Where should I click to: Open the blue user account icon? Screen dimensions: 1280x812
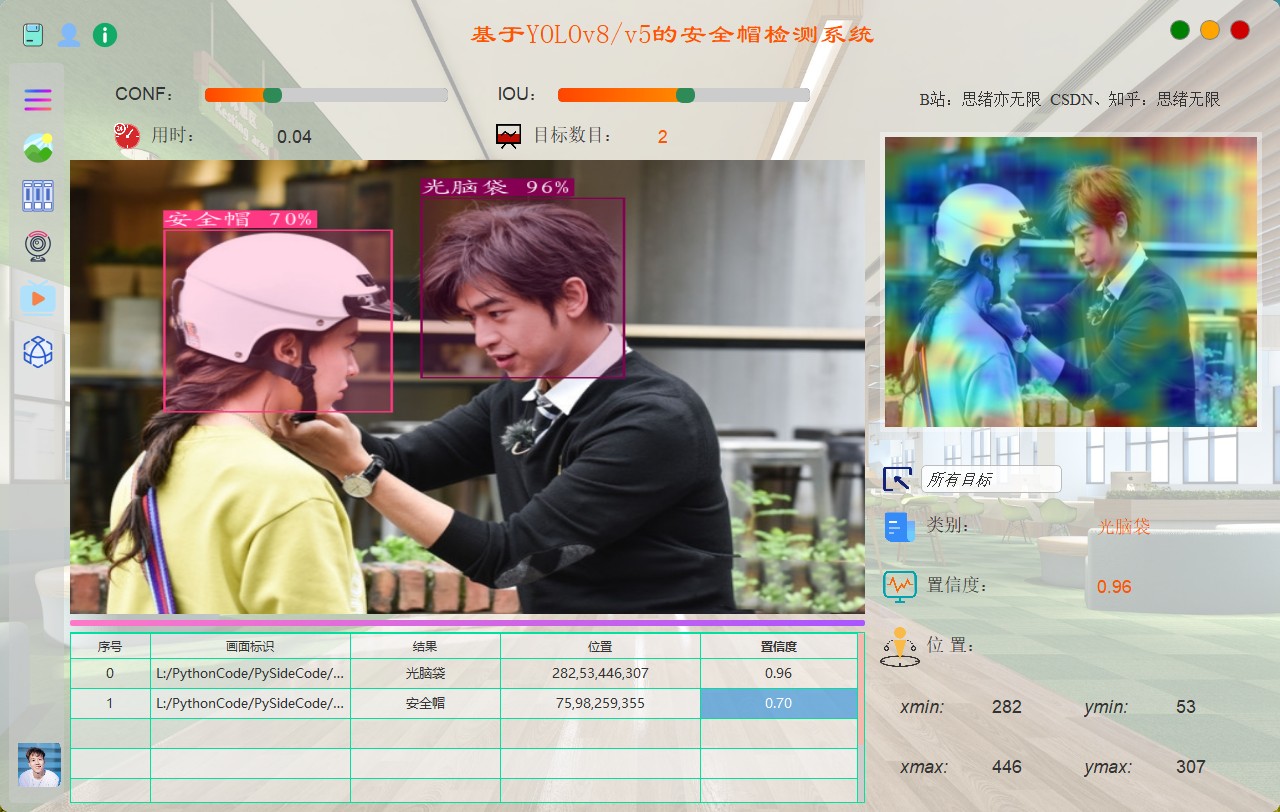(x=68, y=35)
